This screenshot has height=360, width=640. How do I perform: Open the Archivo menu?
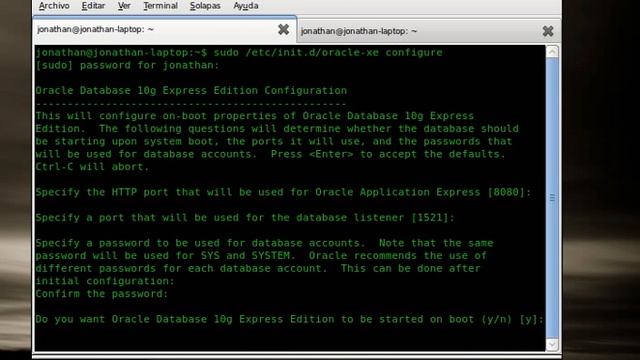point(54,6)
